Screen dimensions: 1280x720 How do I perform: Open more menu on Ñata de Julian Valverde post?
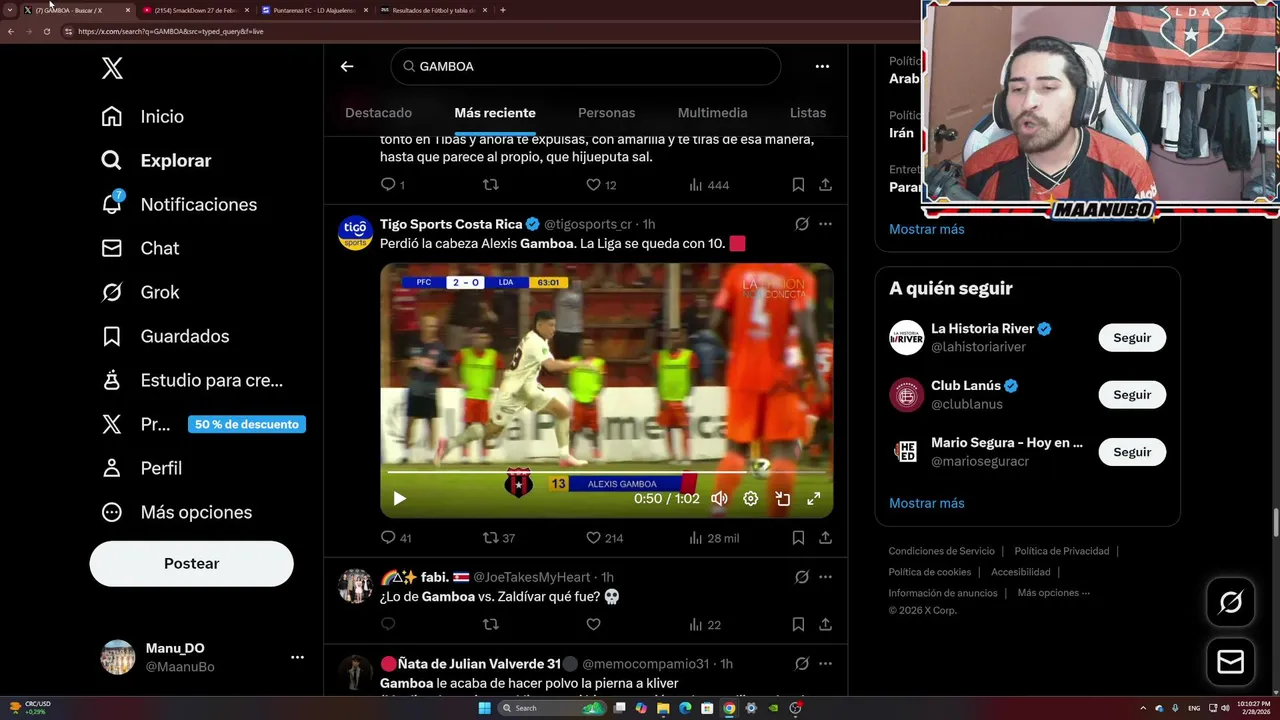825,663
